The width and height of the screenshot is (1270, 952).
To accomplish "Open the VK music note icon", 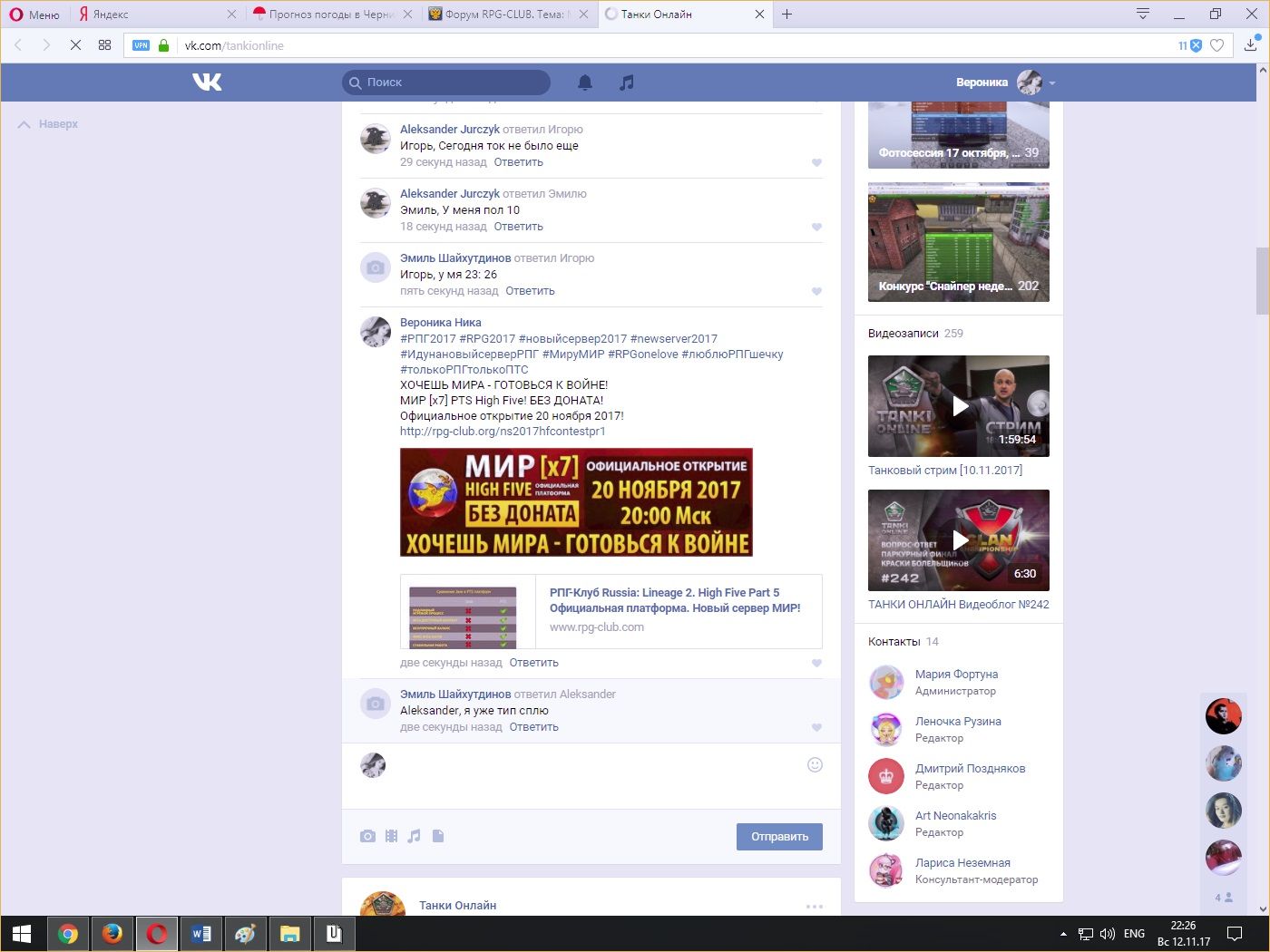I will click(626, 83).
